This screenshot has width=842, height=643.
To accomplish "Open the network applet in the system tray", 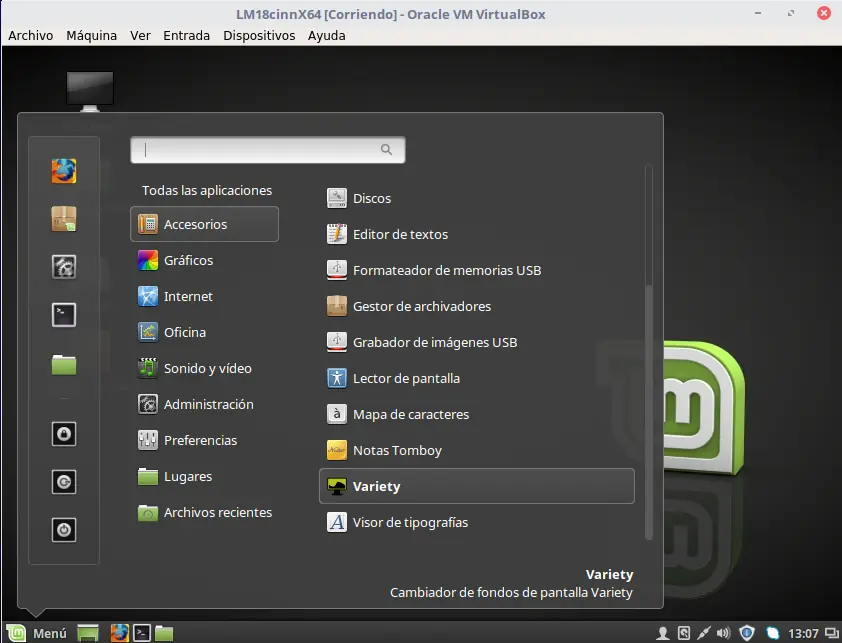I will [772, 633].
